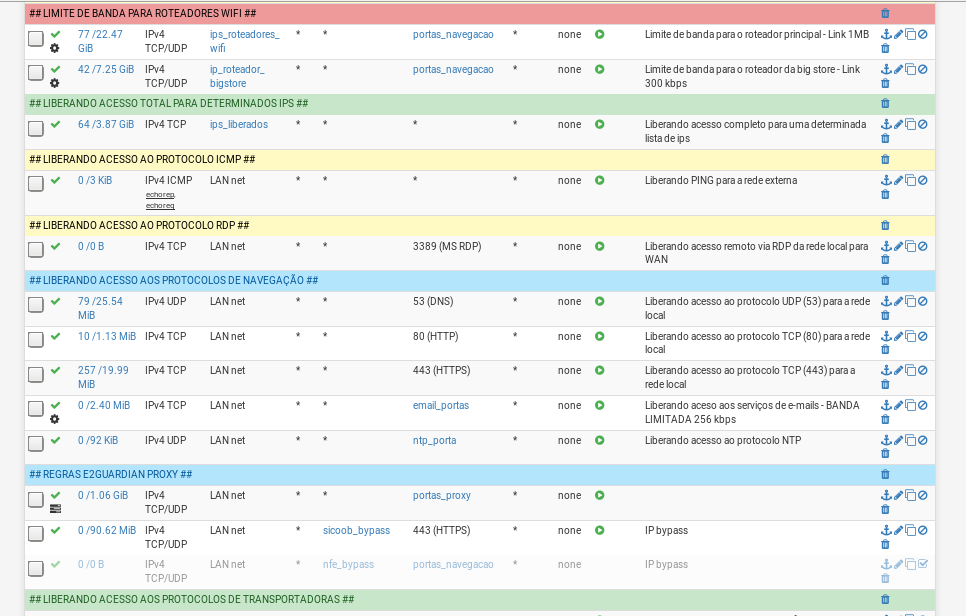966x616 pixels.
Task: Delete the RDP protocol separator
Action: [885, 226]
